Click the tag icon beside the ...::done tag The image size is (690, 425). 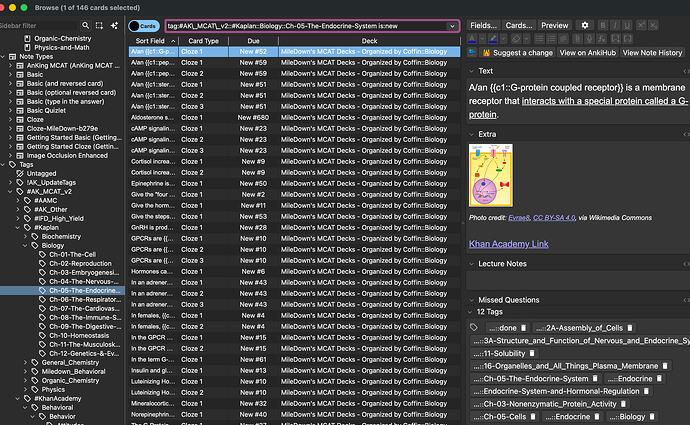click(473, 327)
